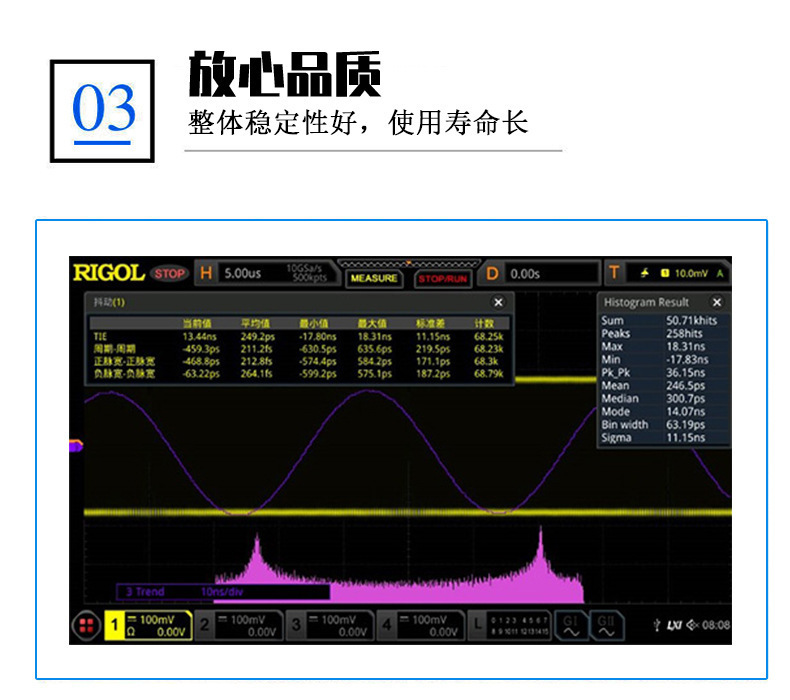The width and height of the screenshot is (790, 700).
Task: Select the Sum 50.71khits entry
Action: click(x=664, y=321)
